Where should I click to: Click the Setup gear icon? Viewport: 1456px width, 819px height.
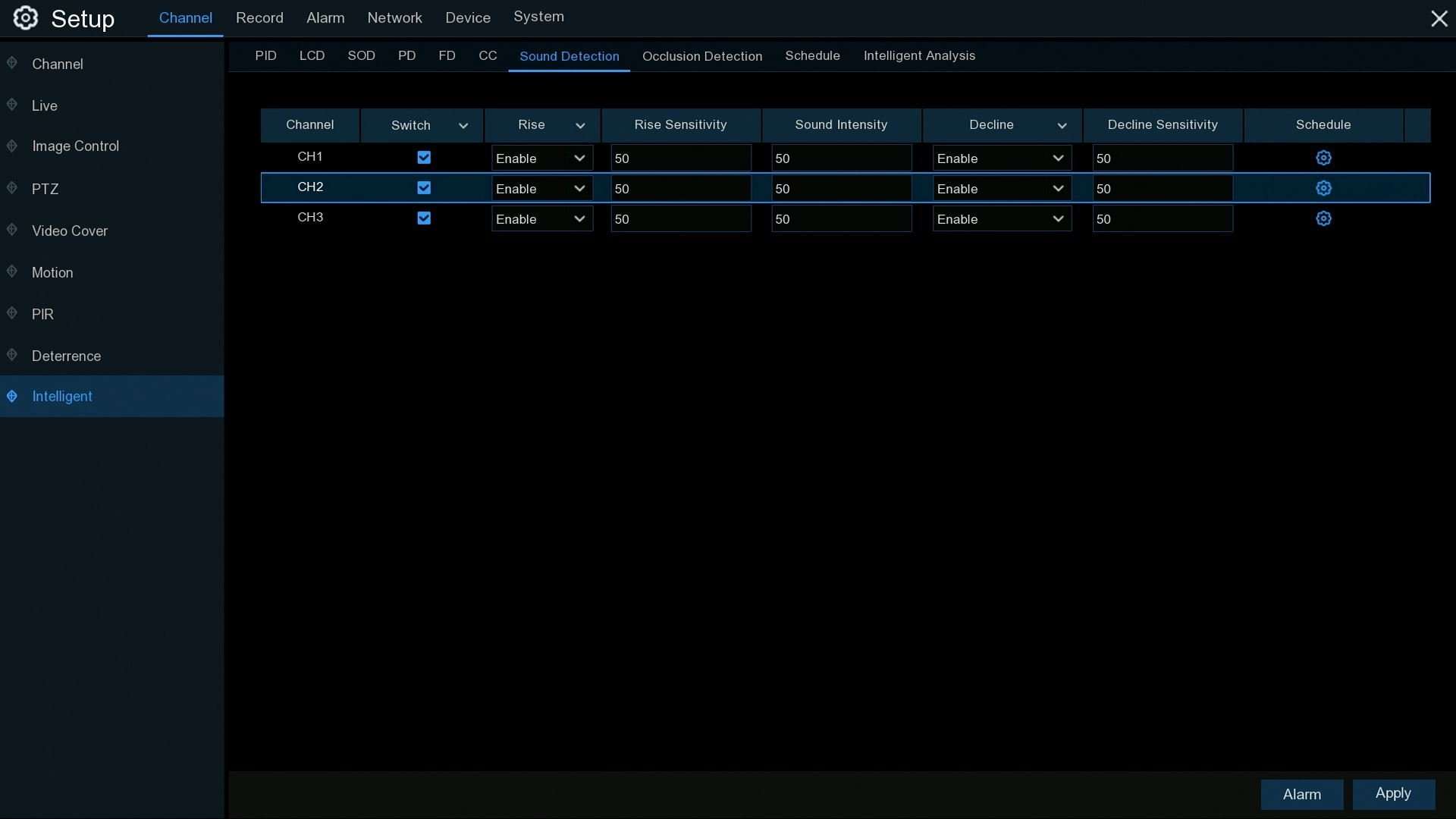(26, 18)
